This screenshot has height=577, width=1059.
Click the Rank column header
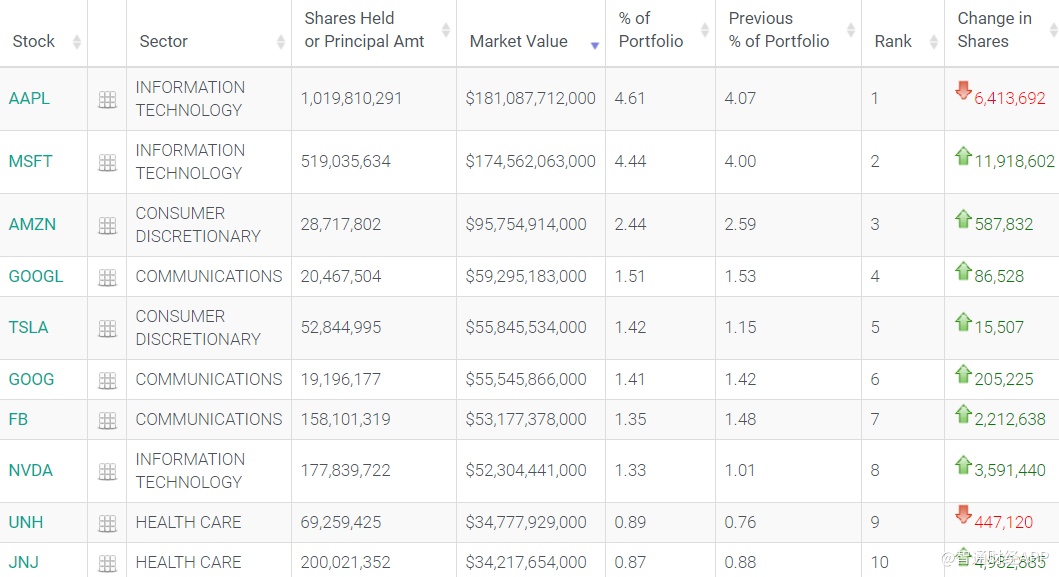click(x=893, y=41)
